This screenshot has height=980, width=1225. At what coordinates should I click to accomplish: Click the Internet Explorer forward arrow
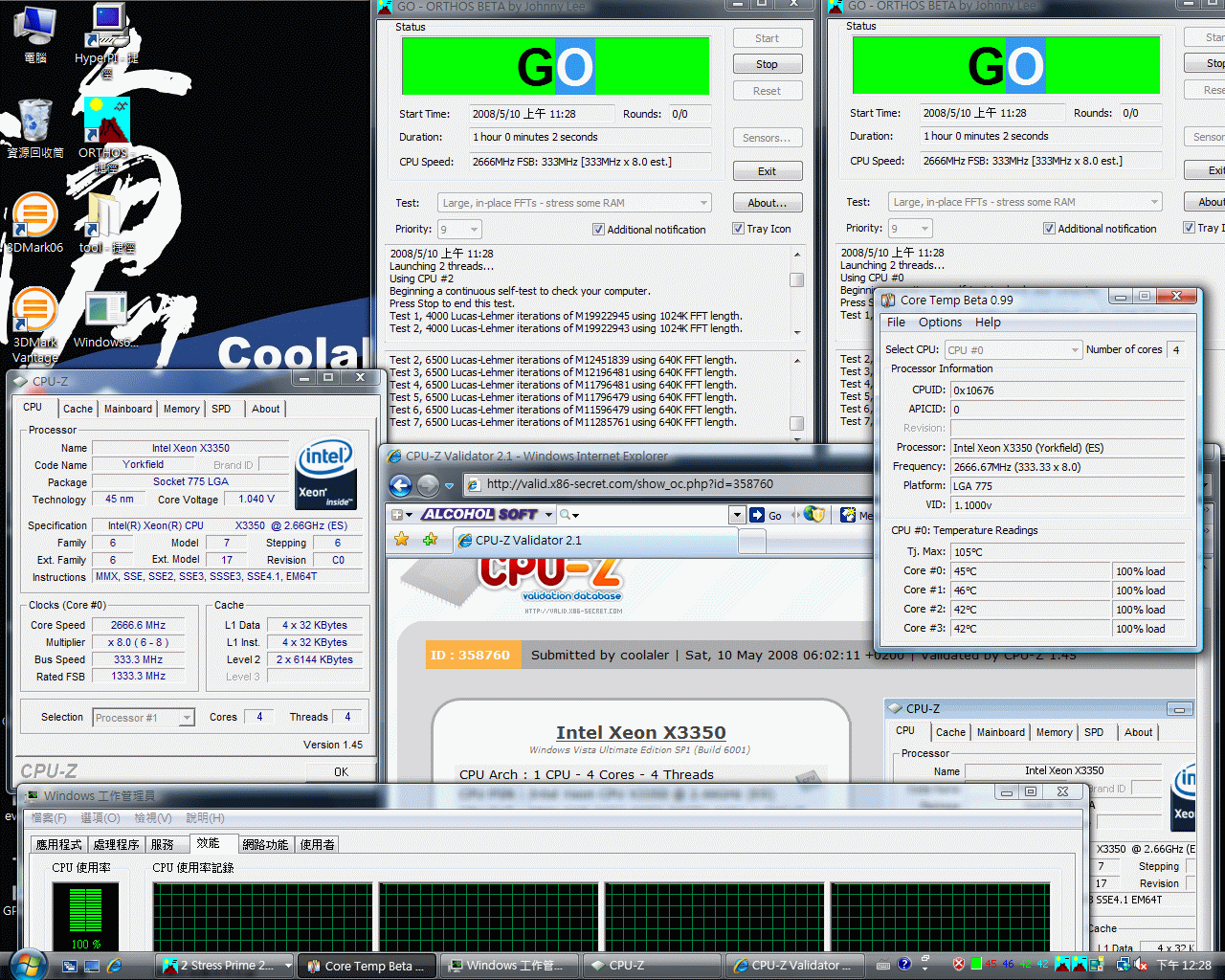point(428,485)
